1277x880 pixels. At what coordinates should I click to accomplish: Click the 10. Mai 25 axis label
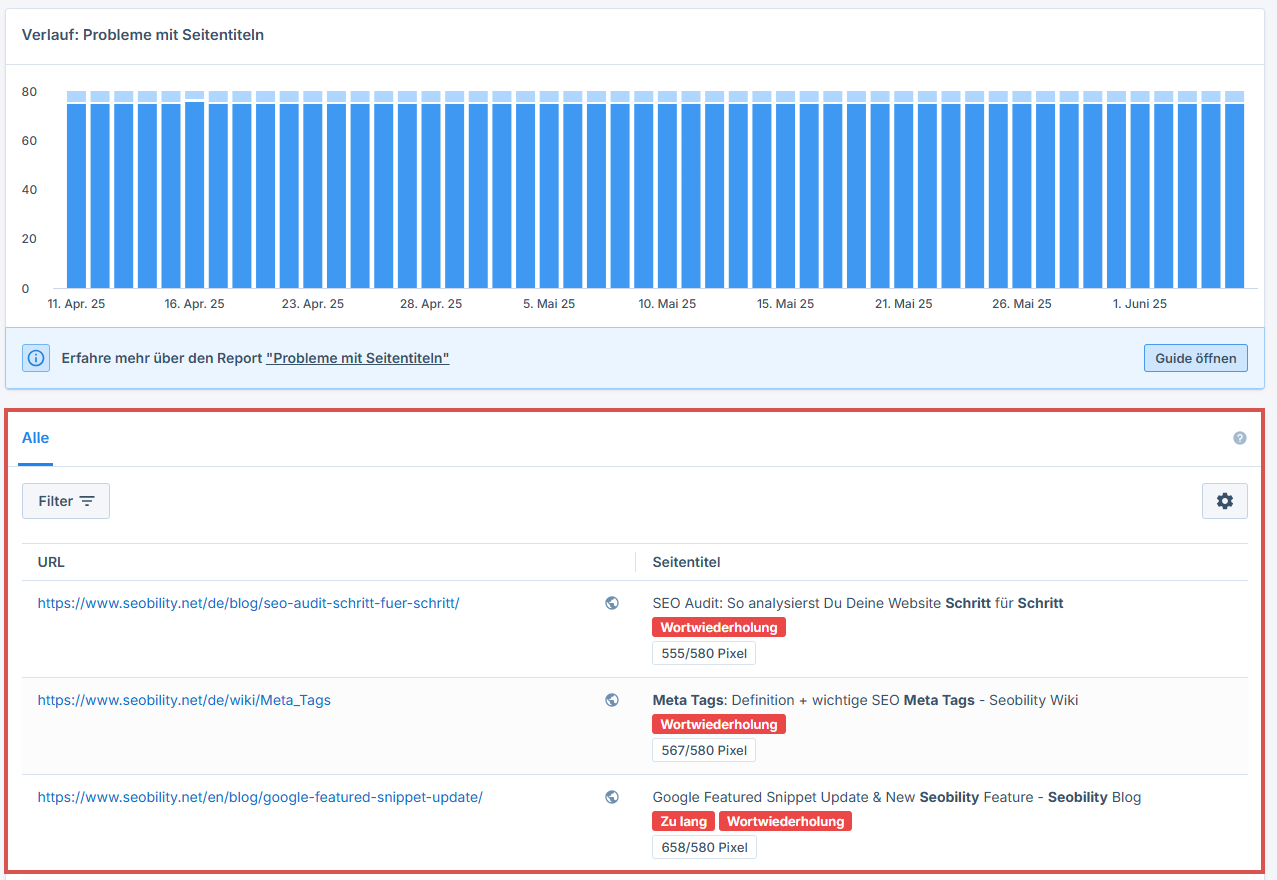[667, 303]
